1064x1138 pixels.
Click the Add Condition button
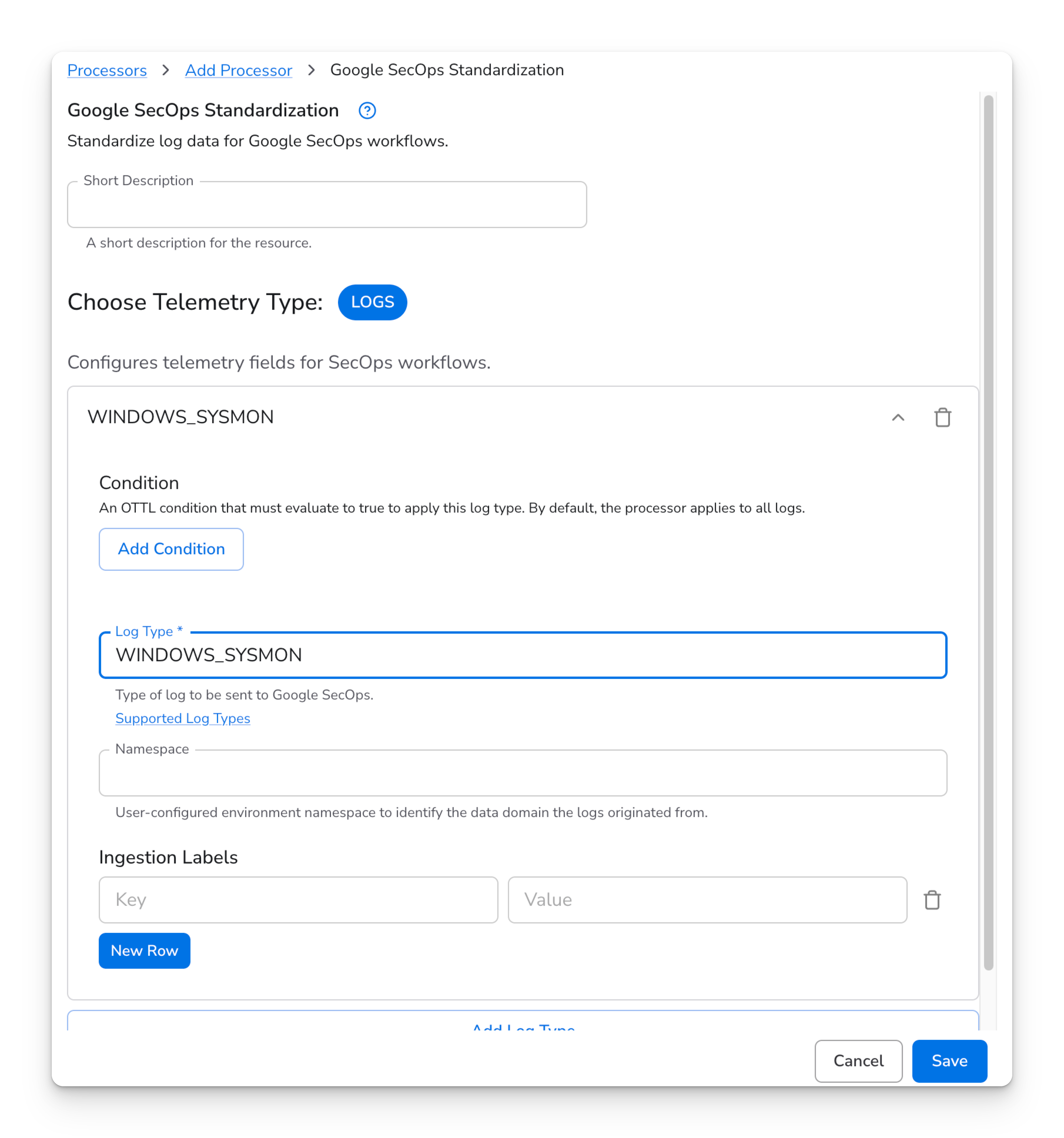tap(171, 549)
